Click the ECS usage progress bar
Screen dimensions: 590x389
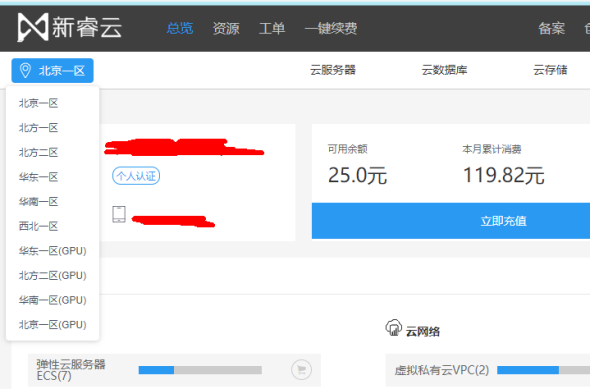200,370
